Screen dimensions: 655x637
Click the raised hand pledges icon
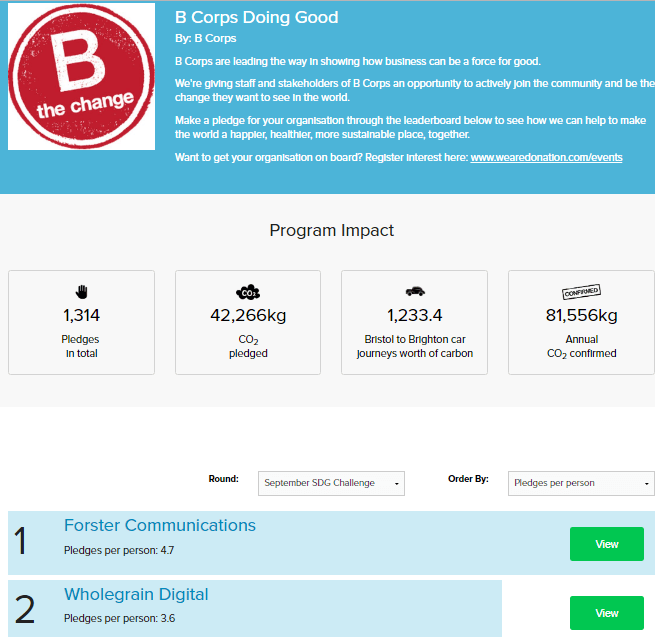(81, 292)
